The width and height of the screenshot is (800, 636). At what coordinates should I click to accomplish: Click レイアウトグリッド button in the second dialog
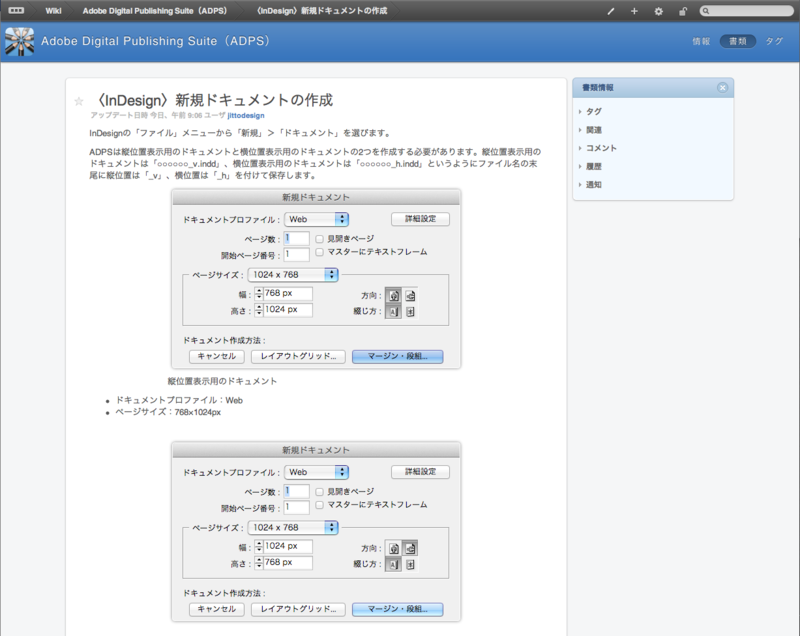[298, 609]
